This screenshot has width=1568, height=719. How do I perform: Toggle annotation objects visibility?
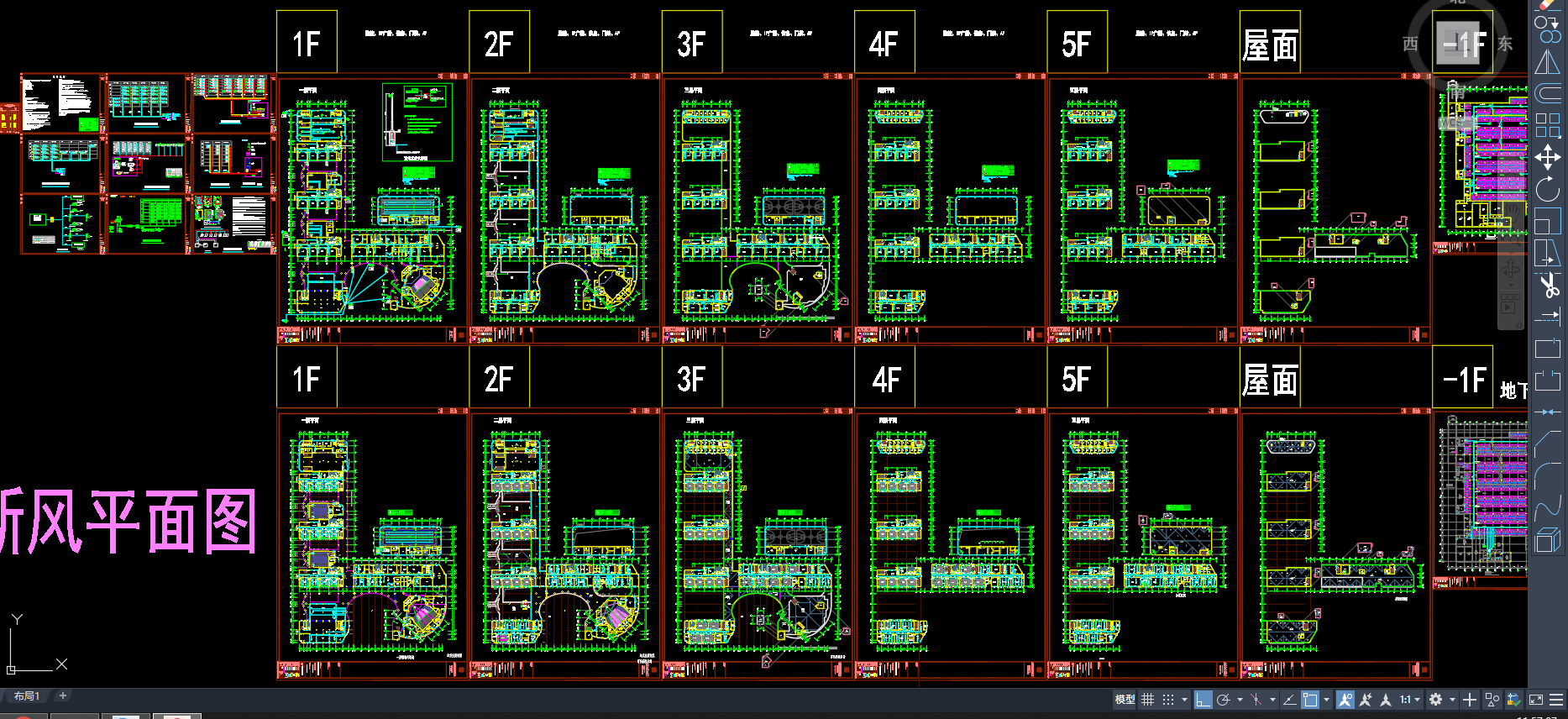1345,700
